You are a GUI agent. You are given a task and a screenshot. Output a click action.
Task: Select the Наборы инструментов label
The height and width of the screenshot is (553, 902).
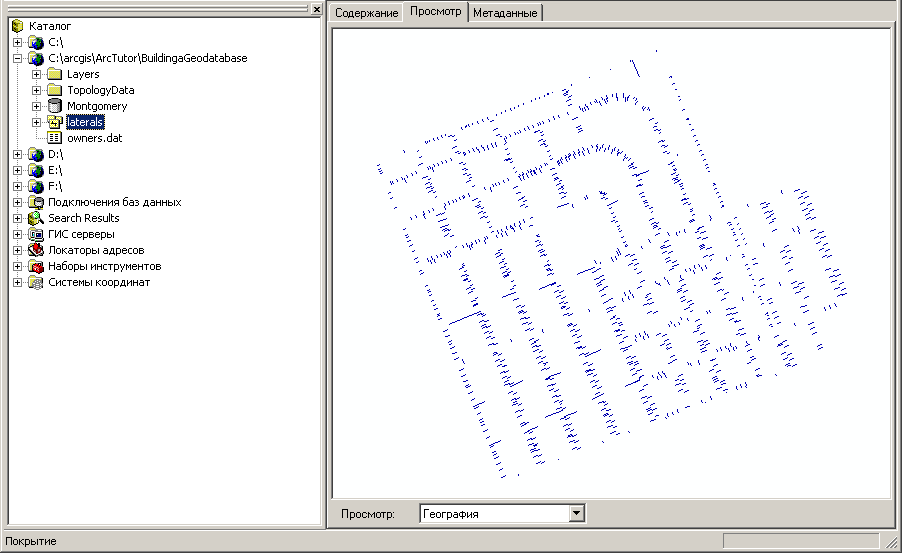(x=105, y=266)
